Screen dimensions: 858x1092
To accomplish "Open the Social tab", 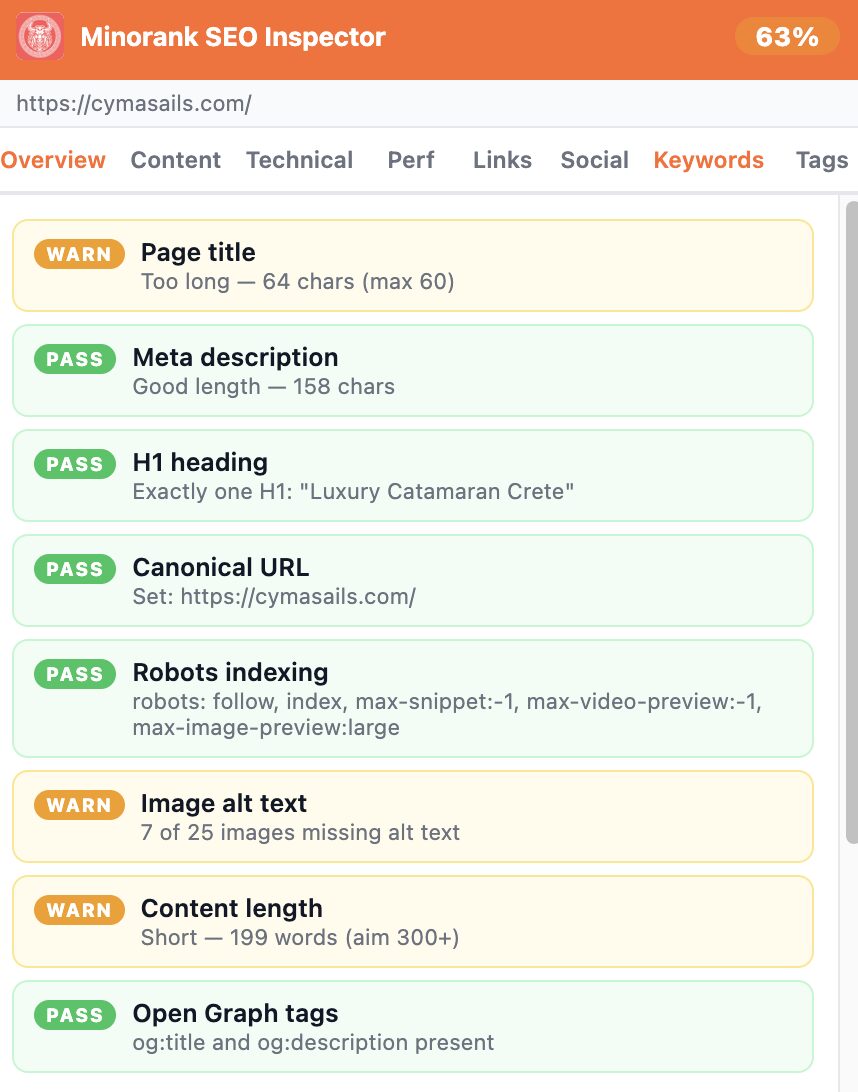I will [x=595, y=159].
